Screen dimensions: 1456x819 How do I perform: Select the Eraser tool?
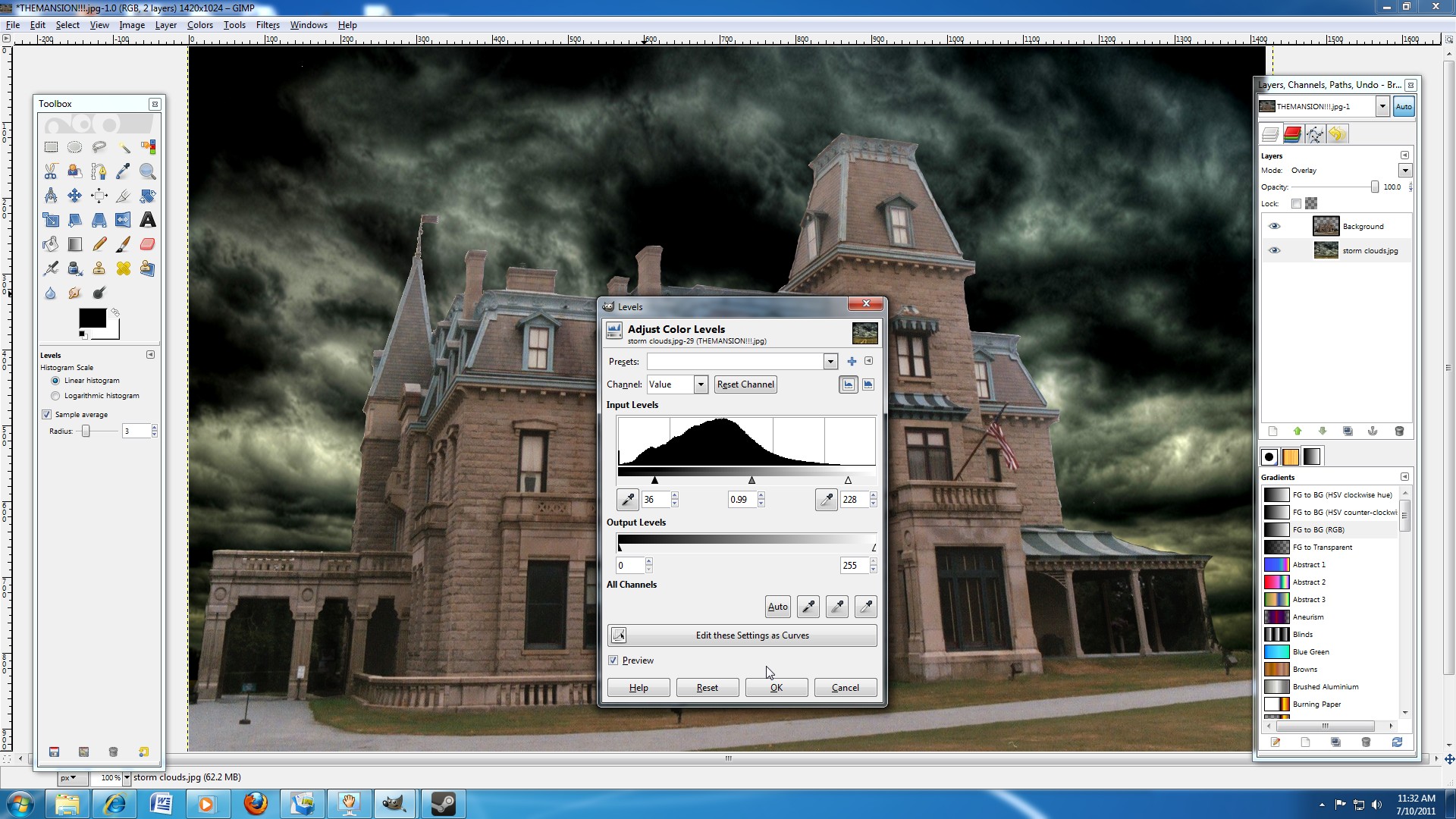(x=148, y=244)
